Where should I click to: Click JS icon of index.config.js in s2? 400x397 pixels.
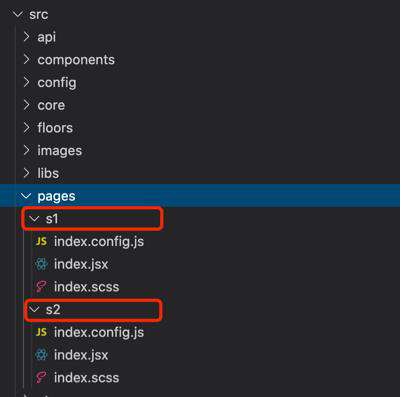[41, 332]
